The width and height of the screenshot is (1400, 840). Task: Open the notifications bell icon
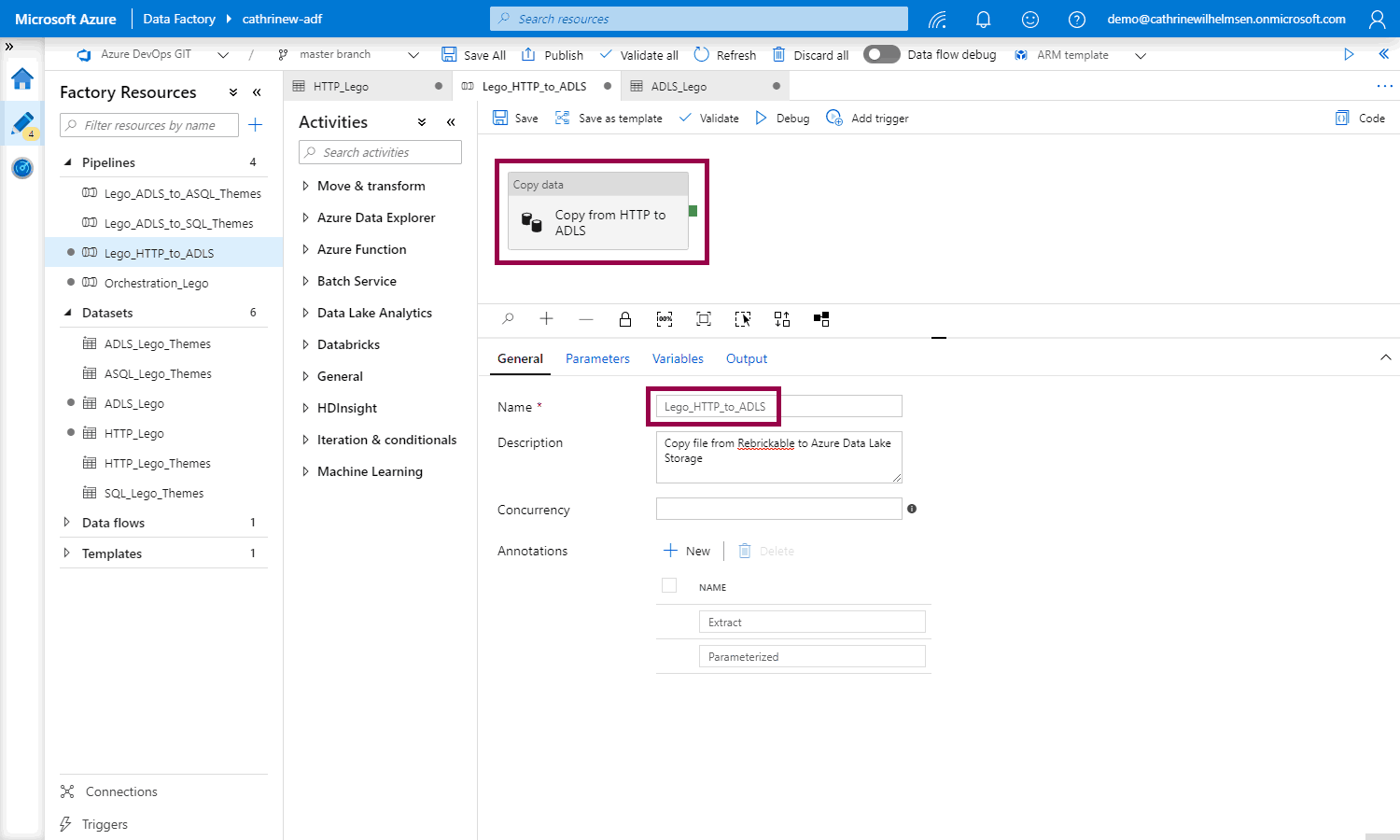983,19
